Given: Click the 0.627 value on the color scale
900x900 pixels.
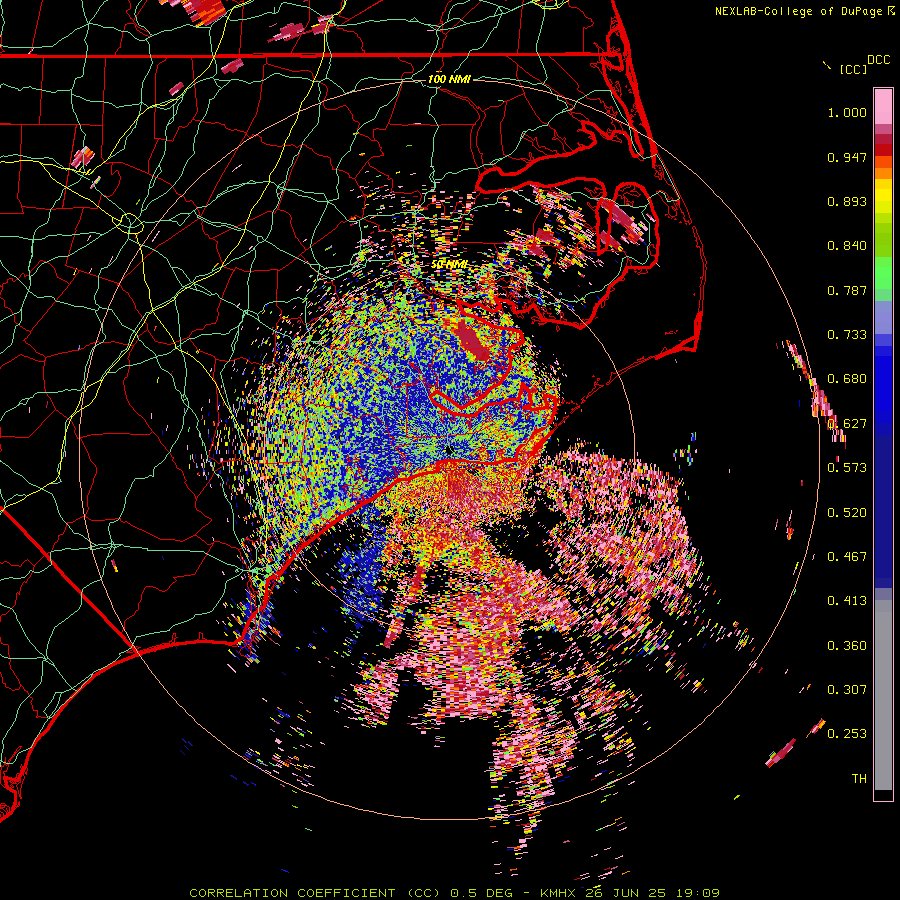Looking at the screenshot, I should coord(847,424).
